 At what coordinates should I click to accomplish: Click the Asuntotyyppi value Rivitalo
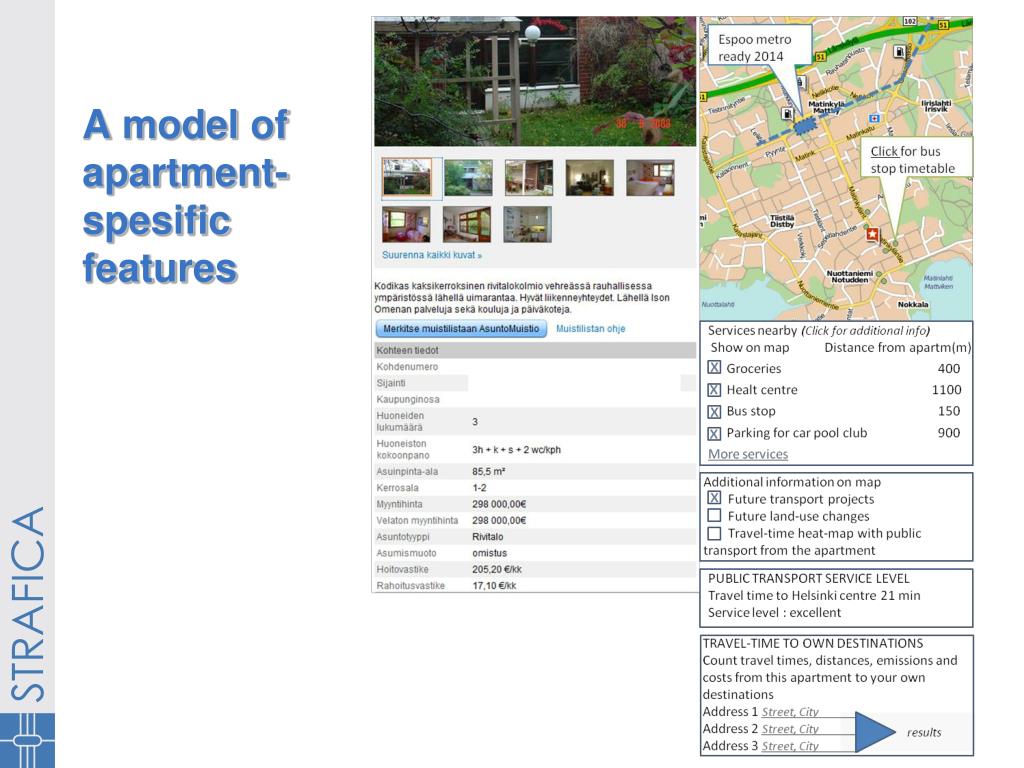click(x=488, y=537)
